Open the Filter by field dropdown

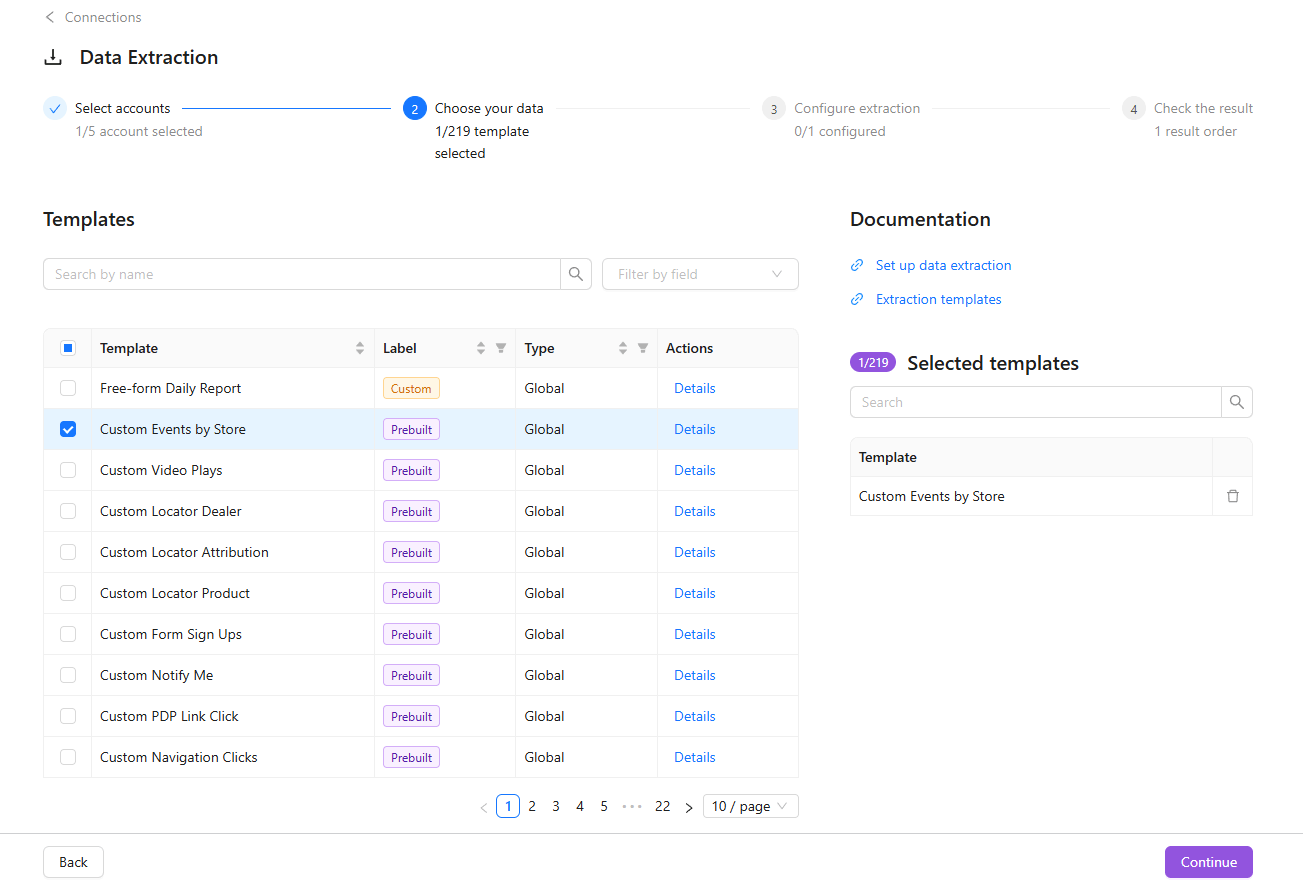(x=700, y=274)
